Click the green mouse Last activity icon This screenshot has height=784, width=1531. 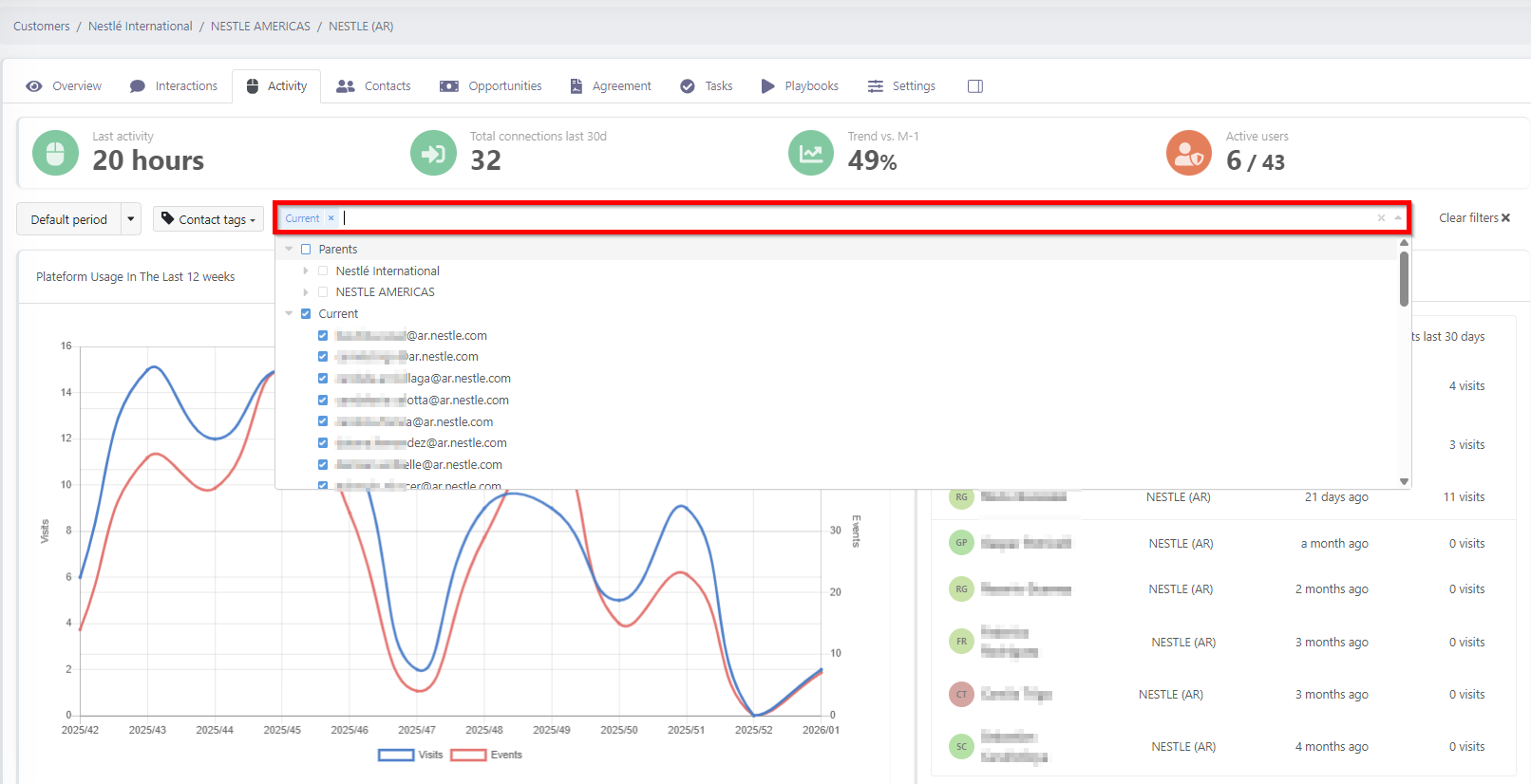(x=55, y=153)
